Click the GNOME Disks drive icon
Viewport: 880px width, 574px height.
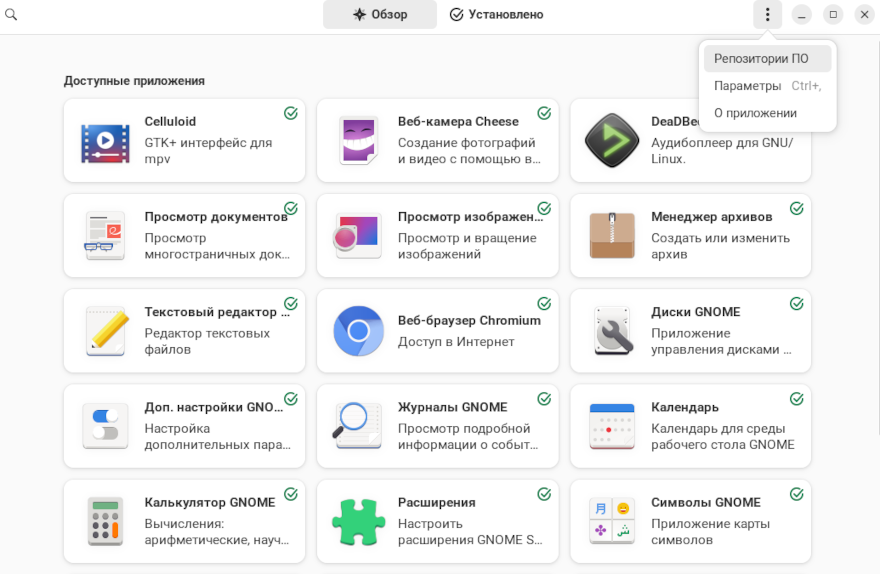[611, 331]
